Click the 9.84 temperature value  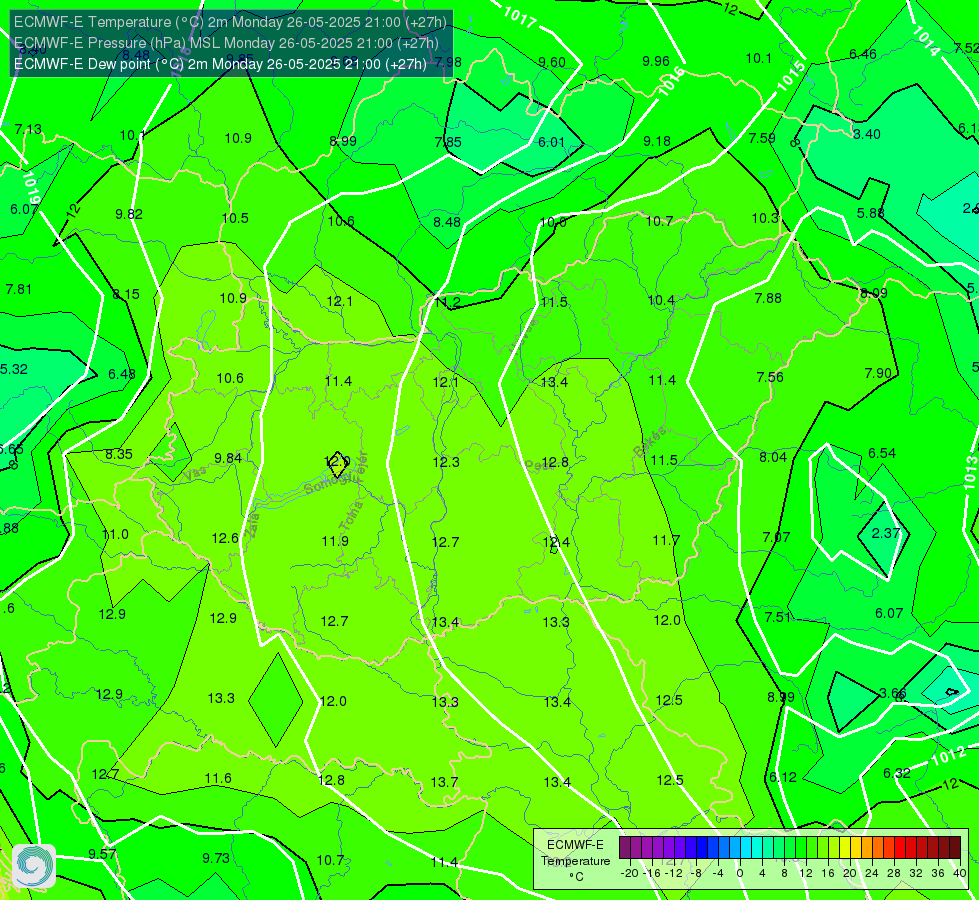[228, 458]
